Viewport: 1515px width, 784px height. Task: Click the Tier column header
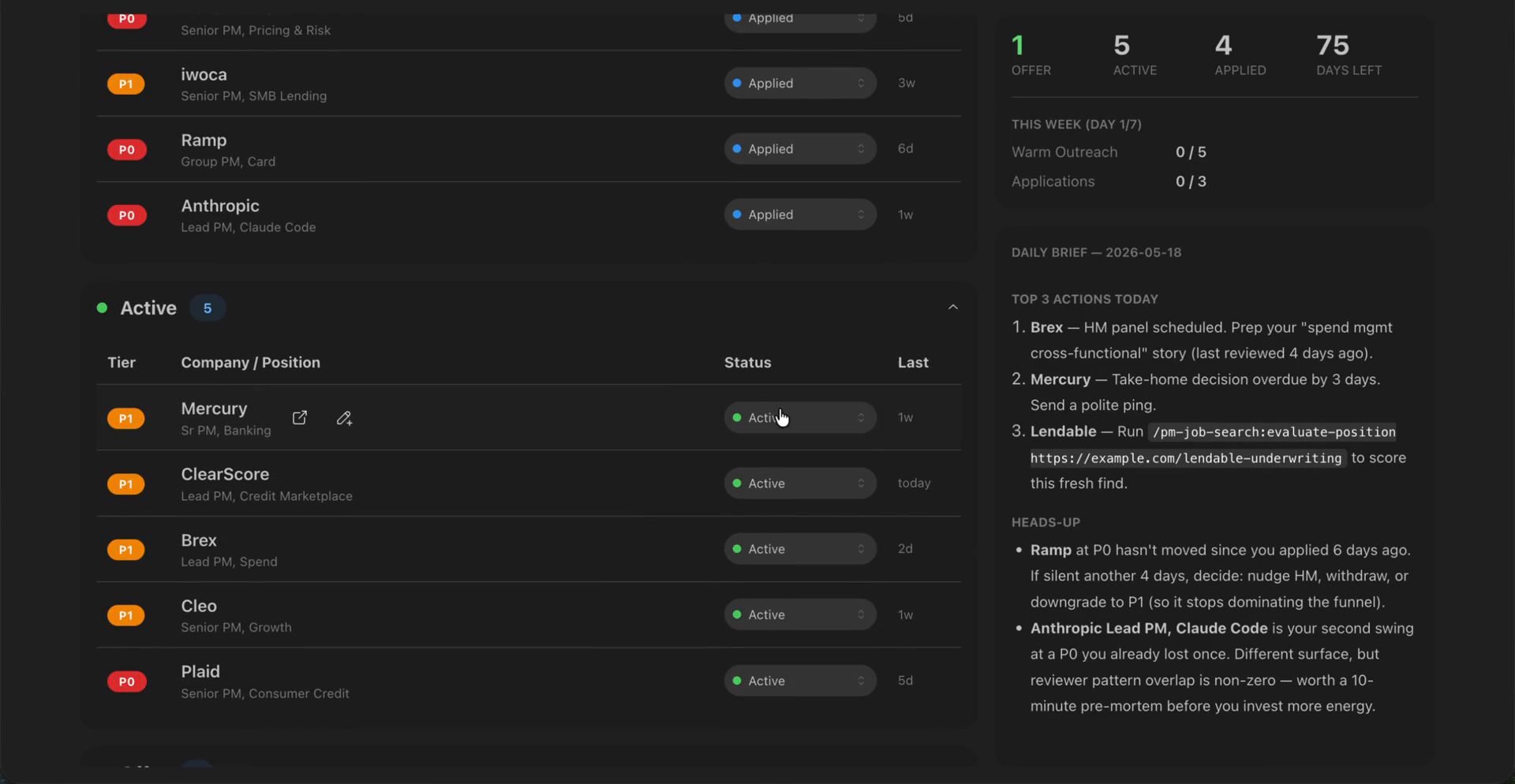pyautogui.click(x=122, y=363)
